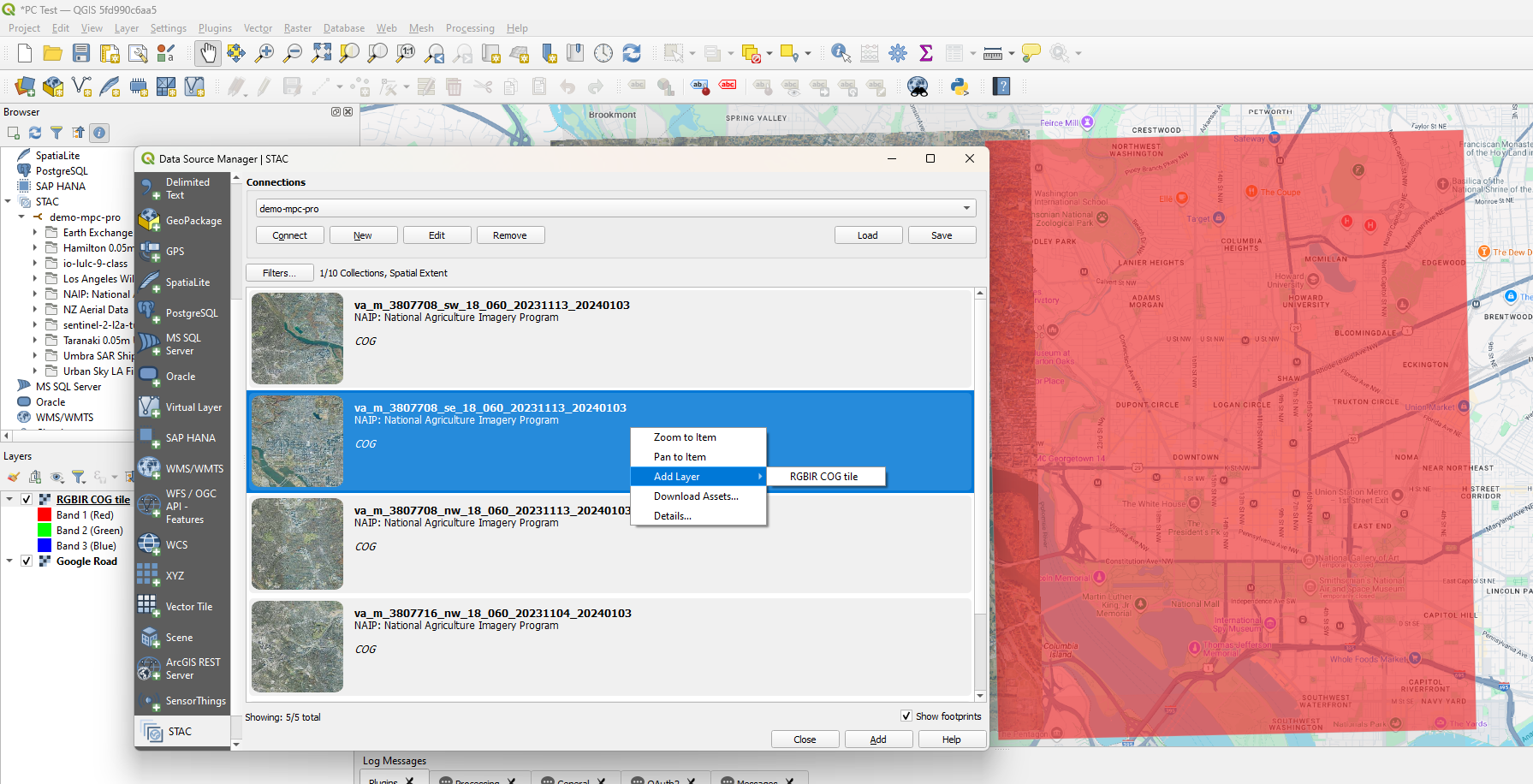Click the Band 1 Red color swatch
Image resolution: width=1533 pixels, height=784 pixels.
(44, 514)
